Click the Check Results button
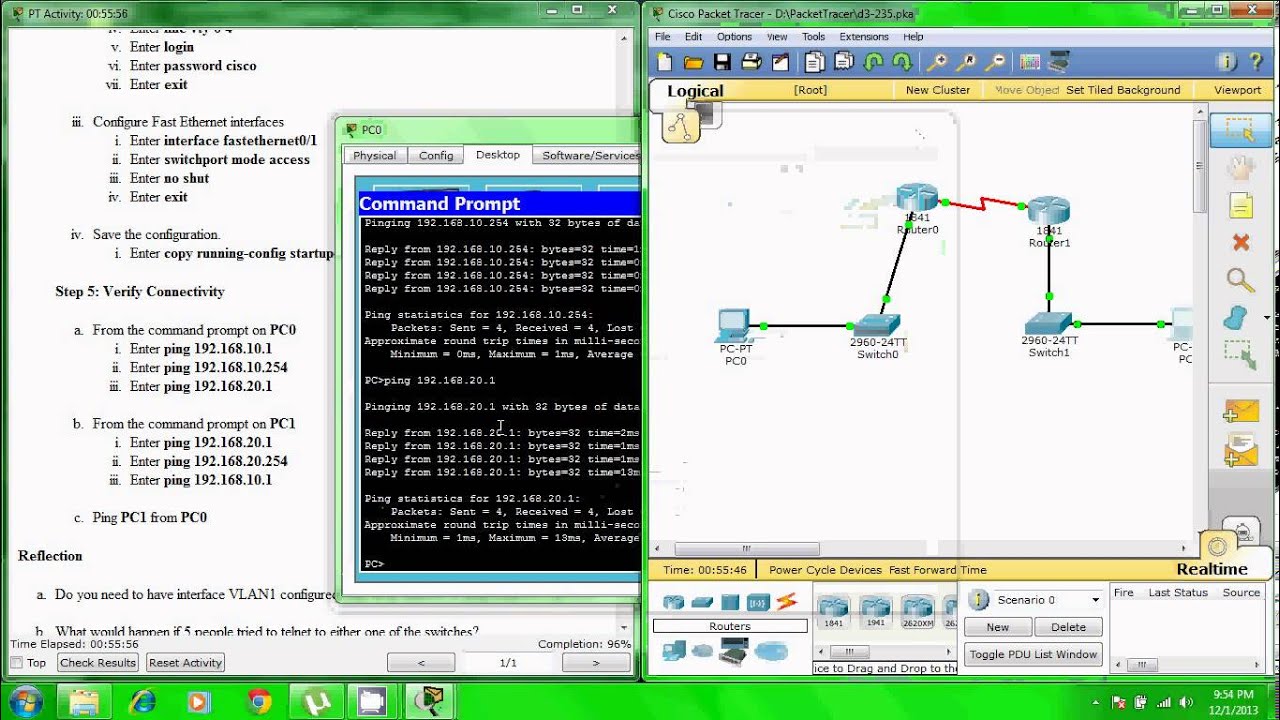This screenshot has width=1280, height=720. coord(97,663)
